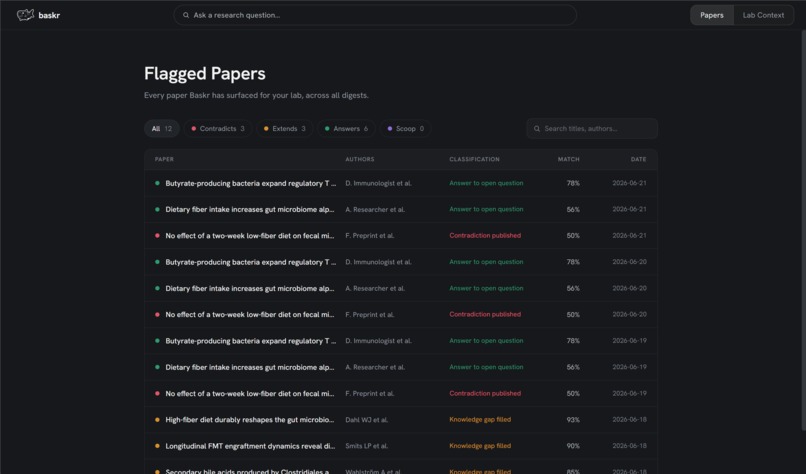Sort by the Classification column header
806x474 pixels.
click(474, 159)
